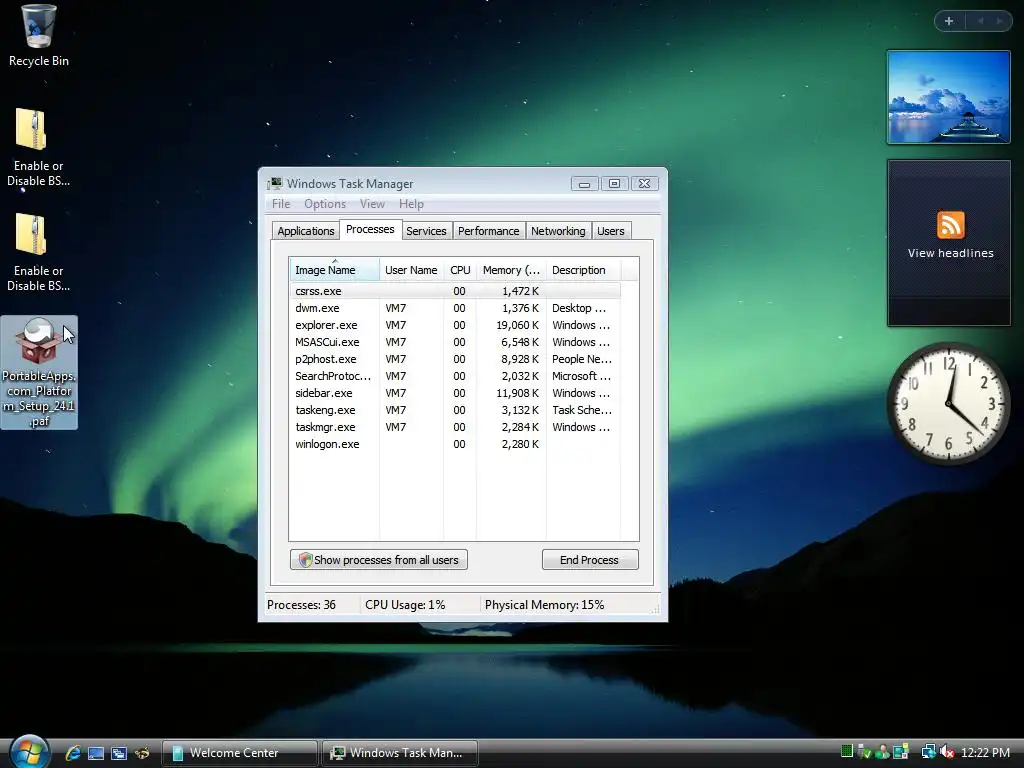Open the Help menu in Task Manager
The height and width of the screenshot is (768, 1024).
coord(411,204)
